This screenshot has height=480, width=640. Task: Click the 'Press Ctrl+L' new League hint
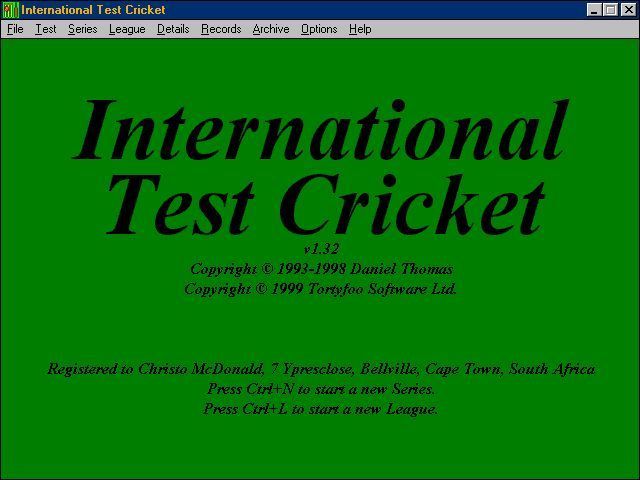pyautogui.click(x=321, y=408)
